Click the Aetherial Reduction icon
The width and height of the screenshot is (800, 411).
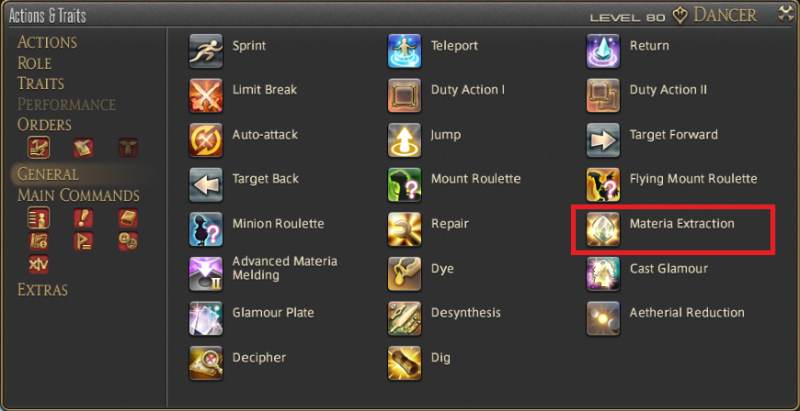[x=603, y=319]
